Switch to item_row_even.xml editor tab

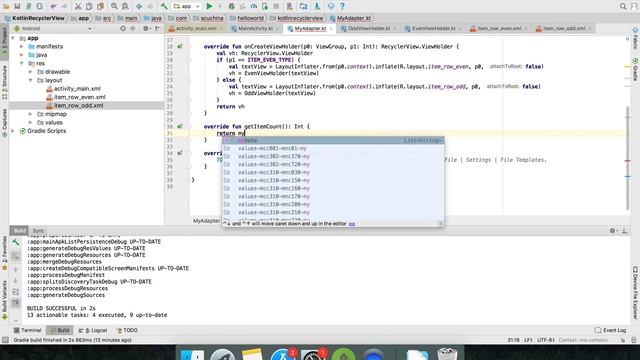click(498, 29)
